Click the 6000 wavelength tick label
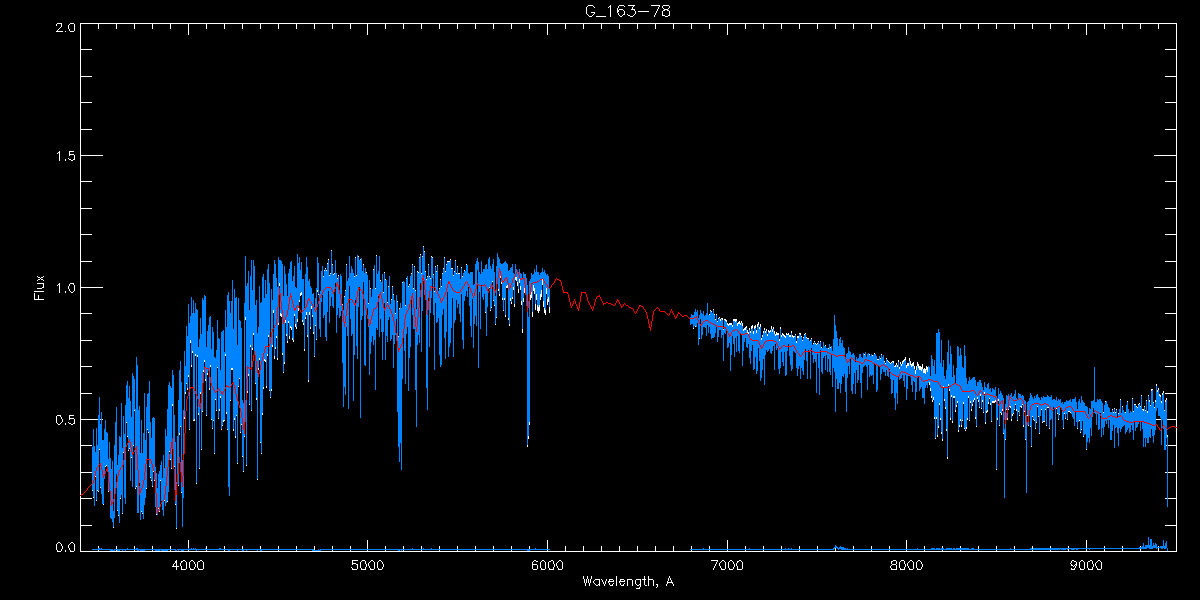Screen dimensions: 1200x600 (547, 565)
